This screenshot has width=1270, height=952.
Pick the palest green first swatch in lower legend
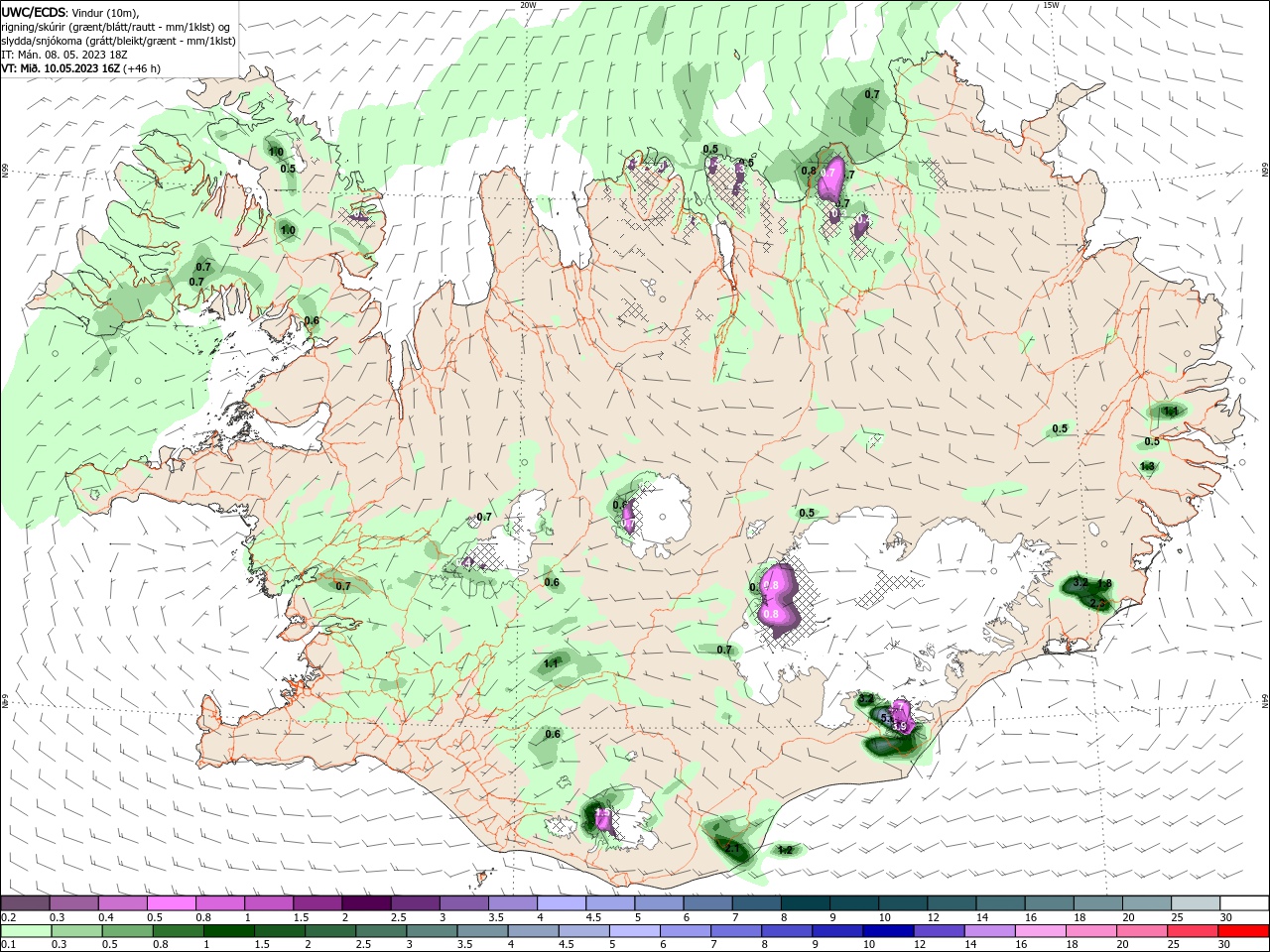[25, 931]
